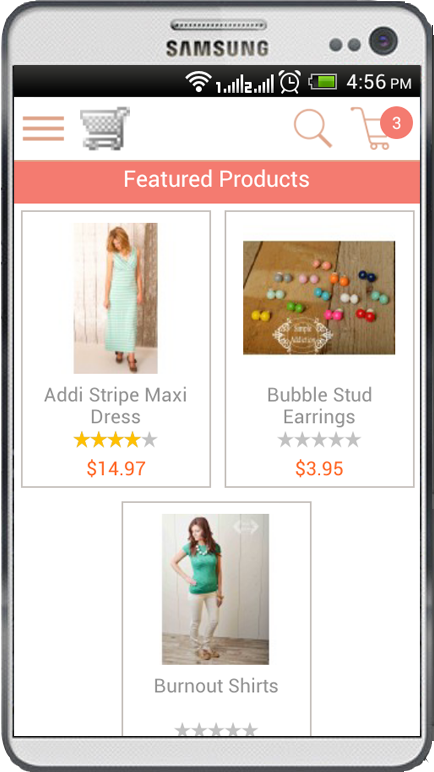Click the Burnout Shirts title

(216, 686)
